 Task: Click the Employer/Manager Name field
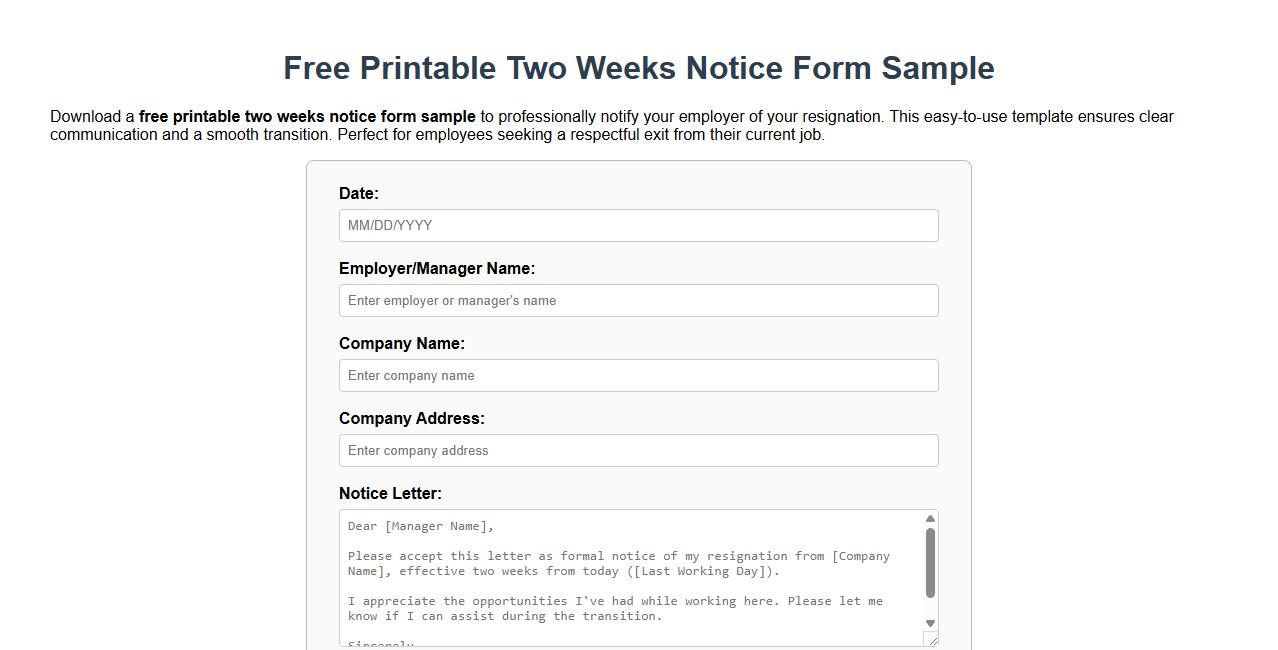point(638,300)
